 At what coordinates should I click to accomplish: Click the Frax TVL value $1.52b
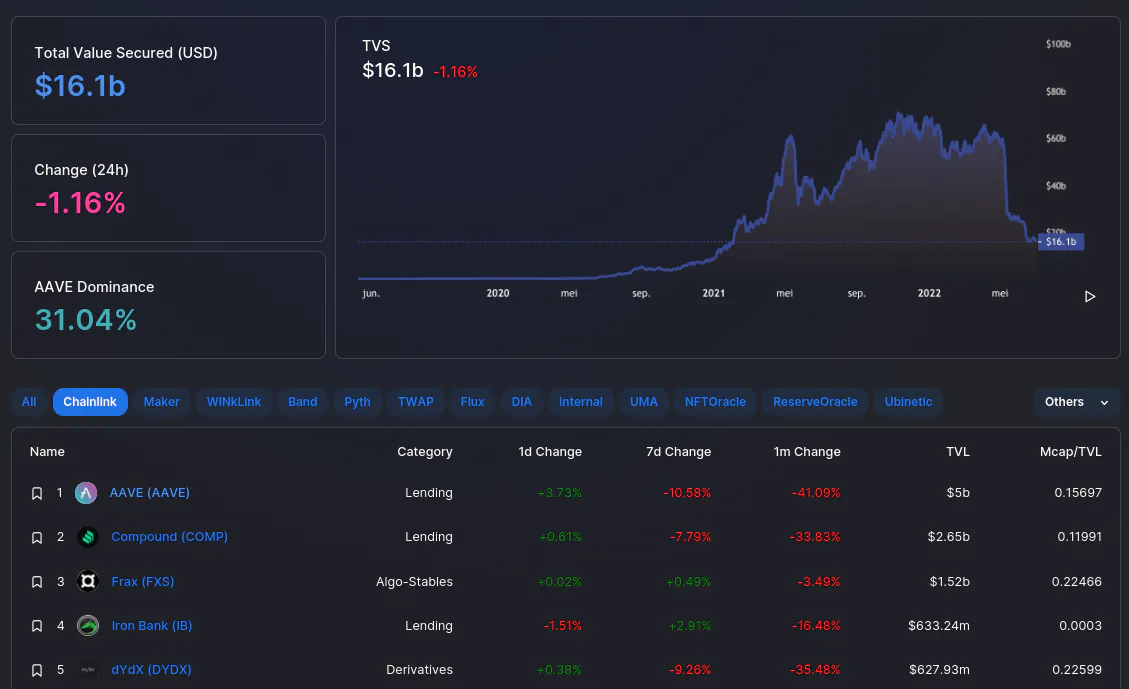click(x=950, y=582)
